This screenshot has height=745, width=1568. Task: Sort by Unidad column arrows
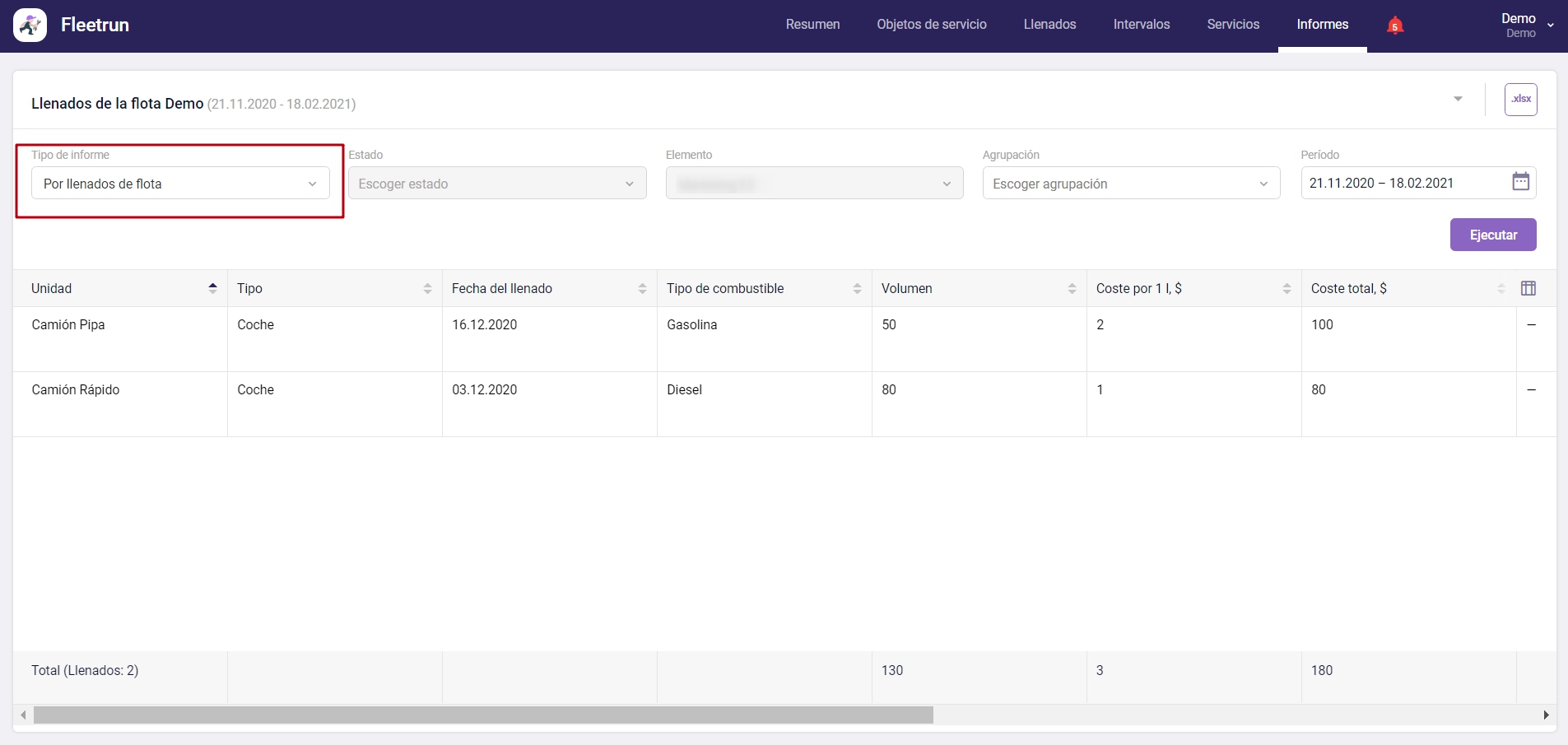[x=212, y=288]
